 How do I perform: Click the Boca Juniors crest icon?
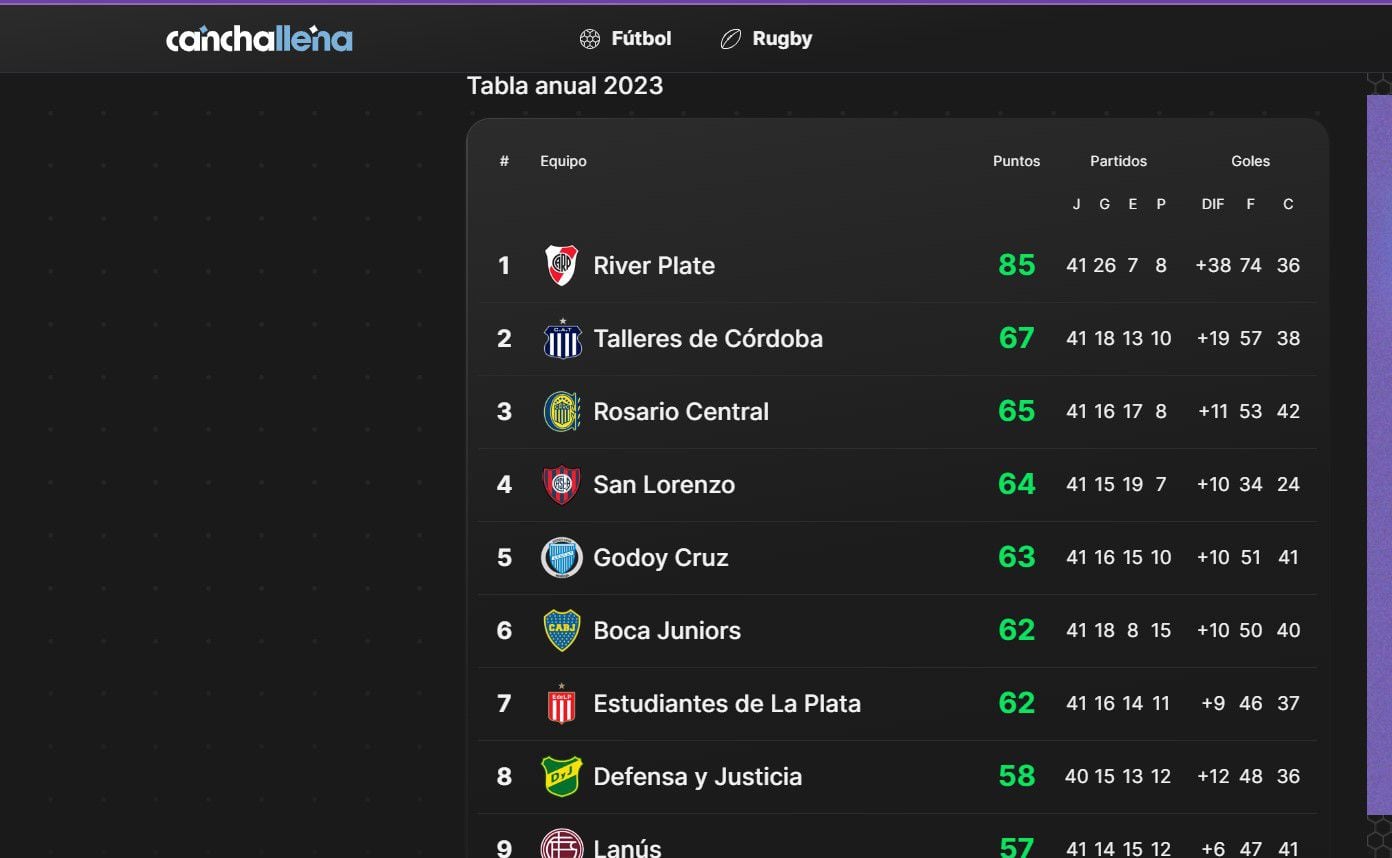click(x=562, y=631)
